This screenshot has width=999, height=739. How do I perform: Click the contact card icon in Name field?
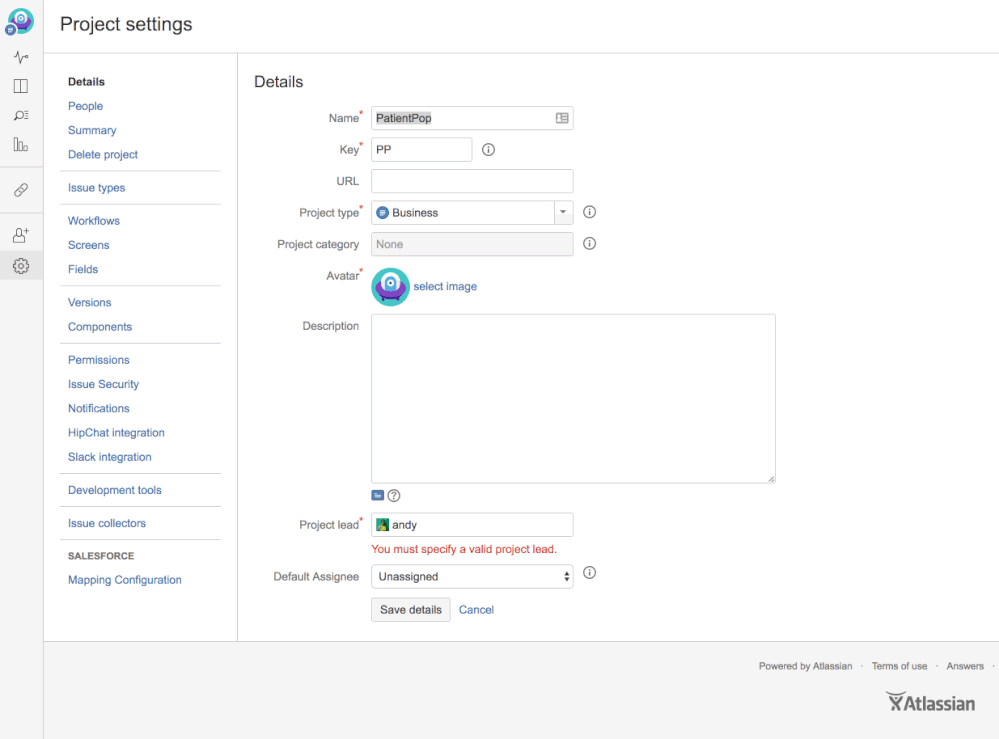562,118
